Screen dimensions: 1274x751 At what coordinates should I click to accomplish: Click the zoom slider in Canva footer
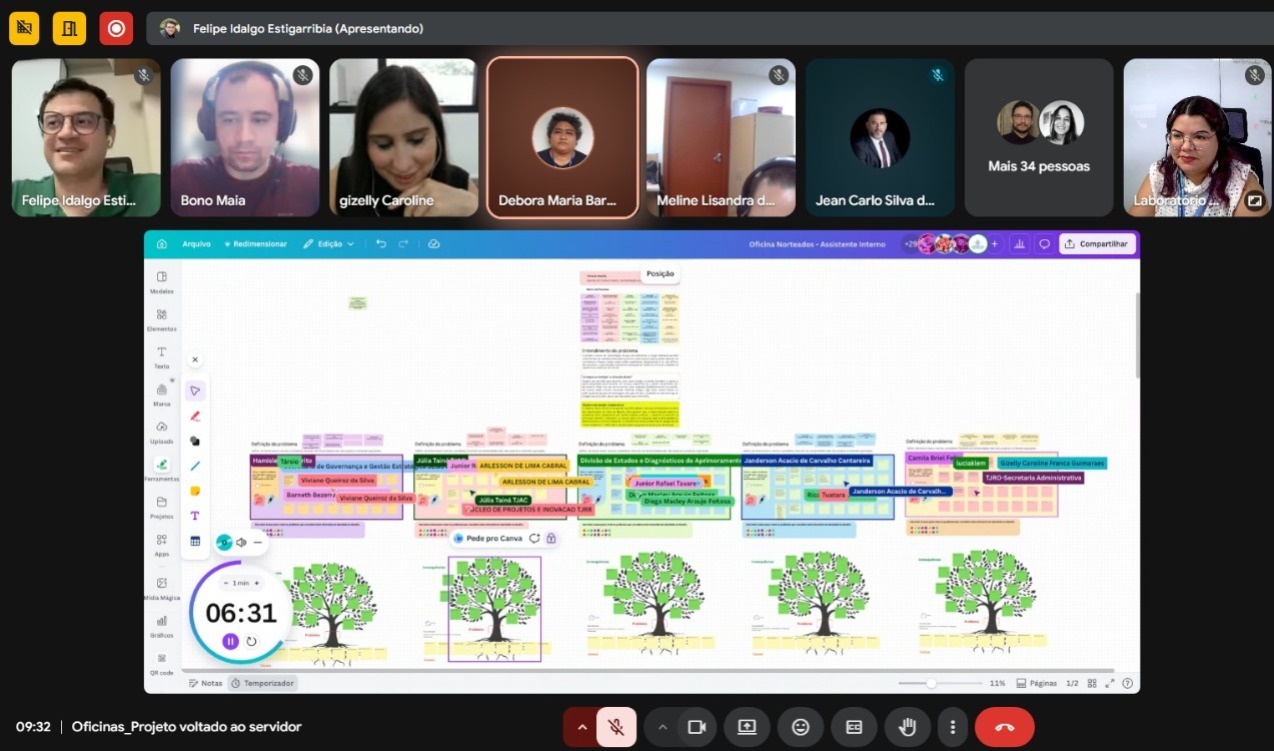[x=931, y=683]
